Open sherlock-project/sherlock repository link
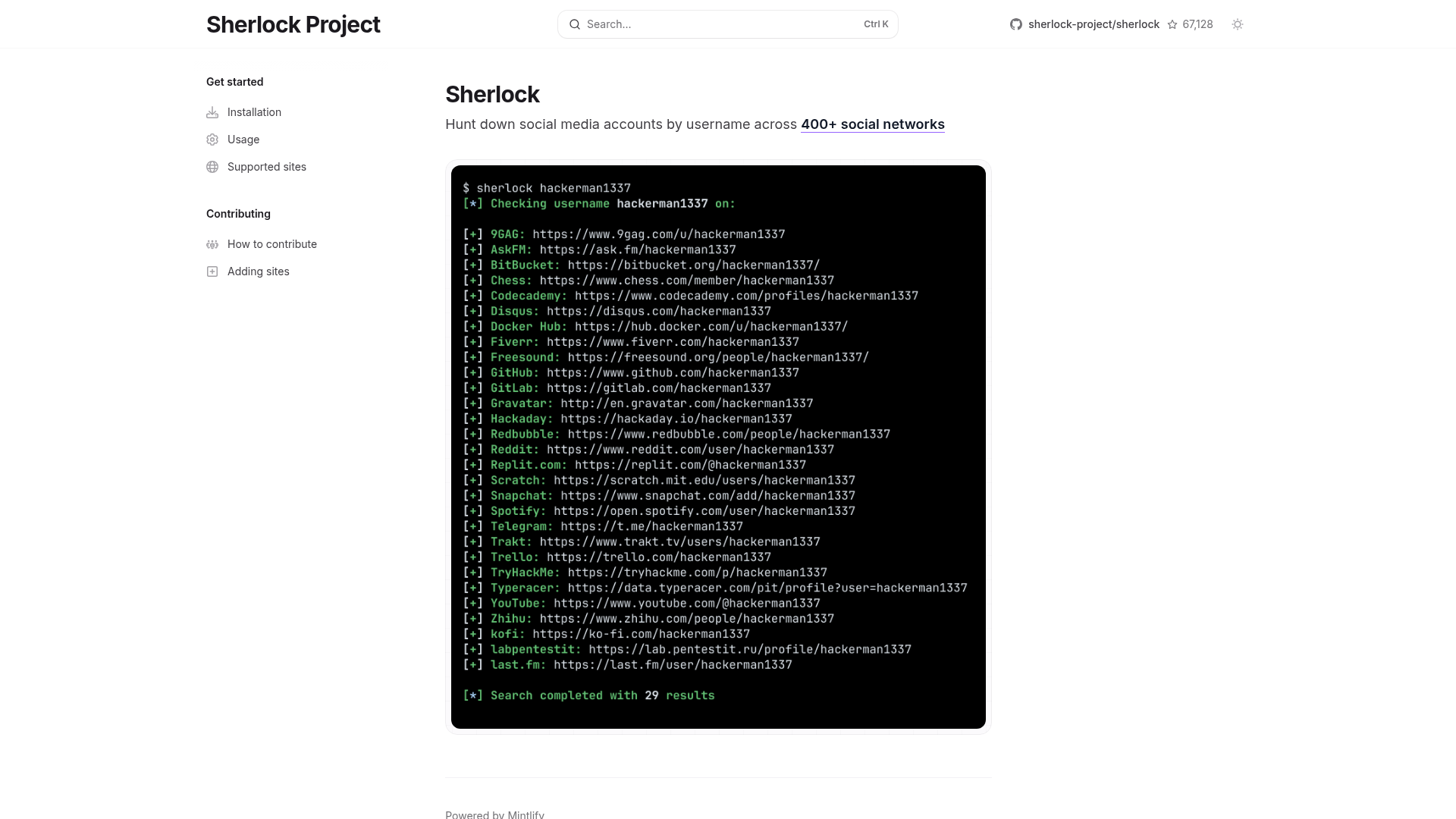The height and width of the screenshot is (819, 1456). (x=1094, y=24)
